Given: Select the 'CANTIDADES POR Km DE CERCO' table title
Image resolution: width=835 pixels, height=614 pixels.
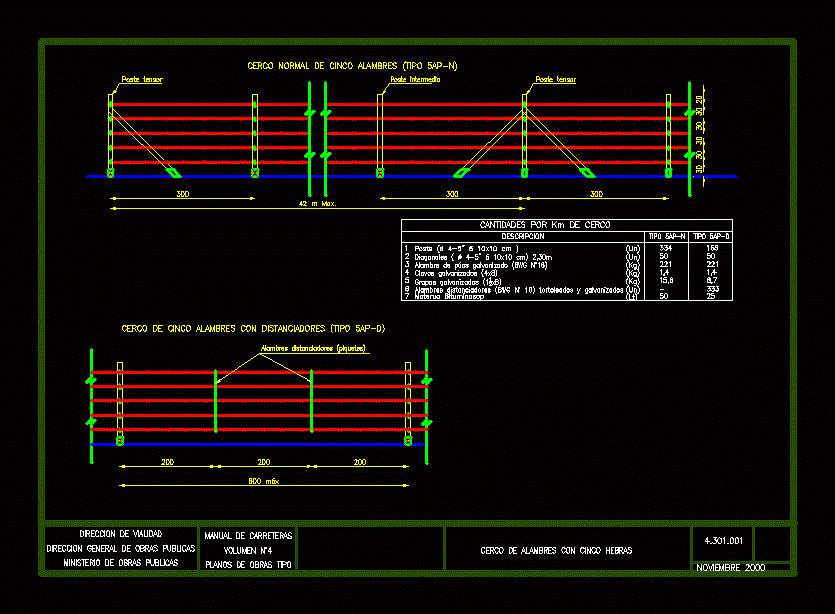Looking at the screenshot, I should pyautogui.click(x=545, y=225).
